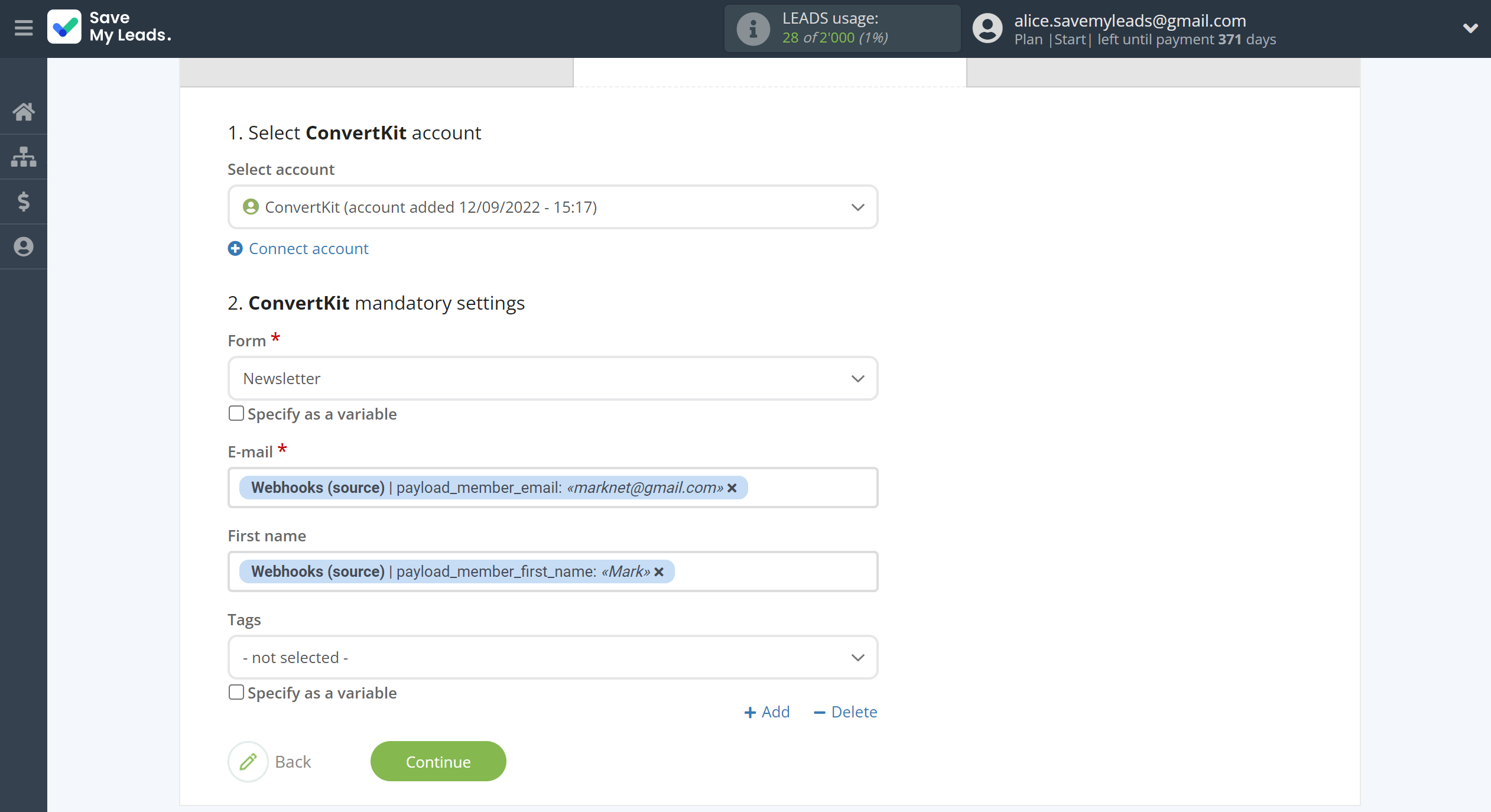Check Specify as a variable under Form

[x=236, y=414]
